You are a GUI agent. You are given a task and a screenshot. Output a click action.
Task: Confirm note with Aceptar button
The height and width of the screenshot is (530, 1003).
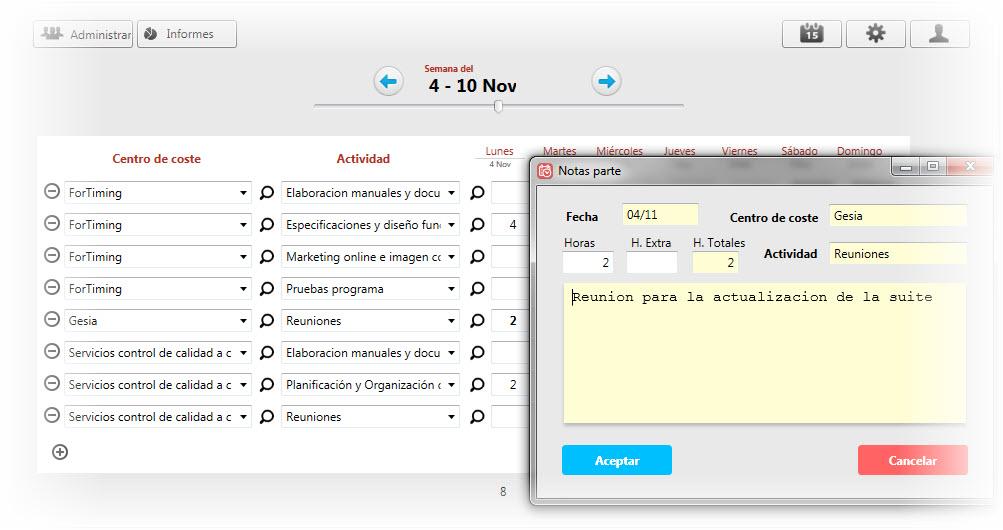(617, 460)
